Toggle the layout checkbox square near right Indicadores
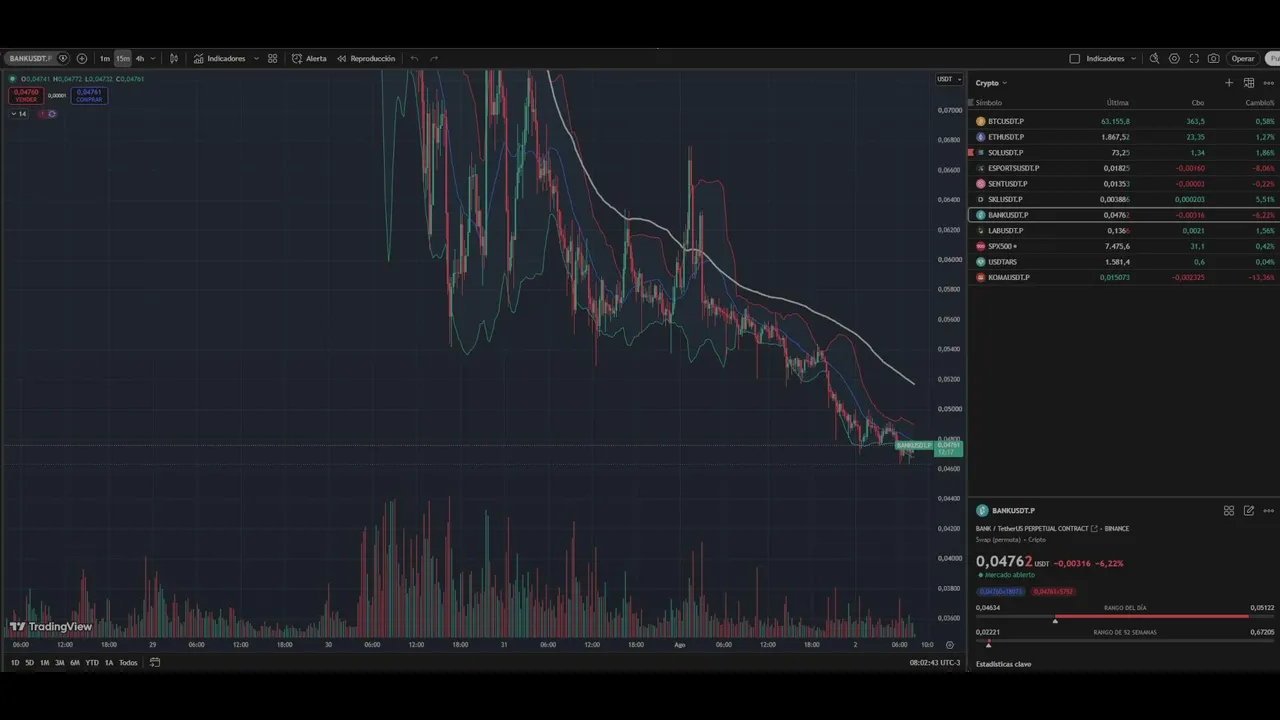This screenshot has width=1280, height=720. [x=1075, y=59]
